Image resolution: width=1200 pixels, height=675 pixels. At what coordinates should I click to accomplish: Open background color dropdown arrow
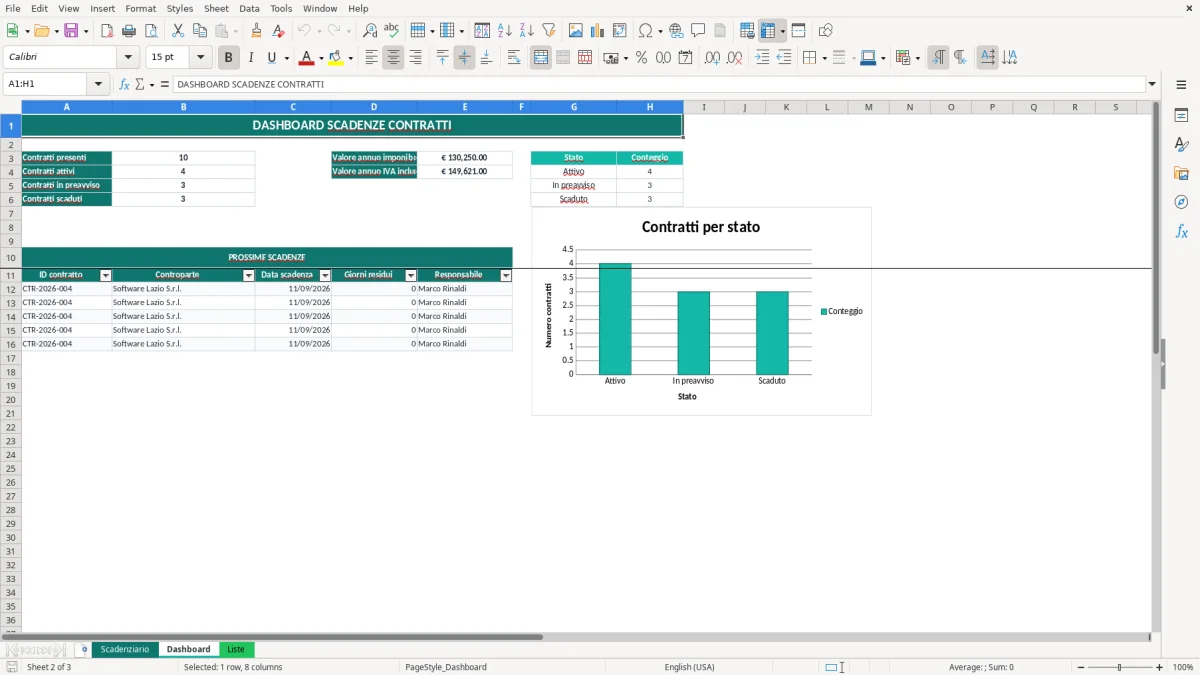(x=350, y=58)
